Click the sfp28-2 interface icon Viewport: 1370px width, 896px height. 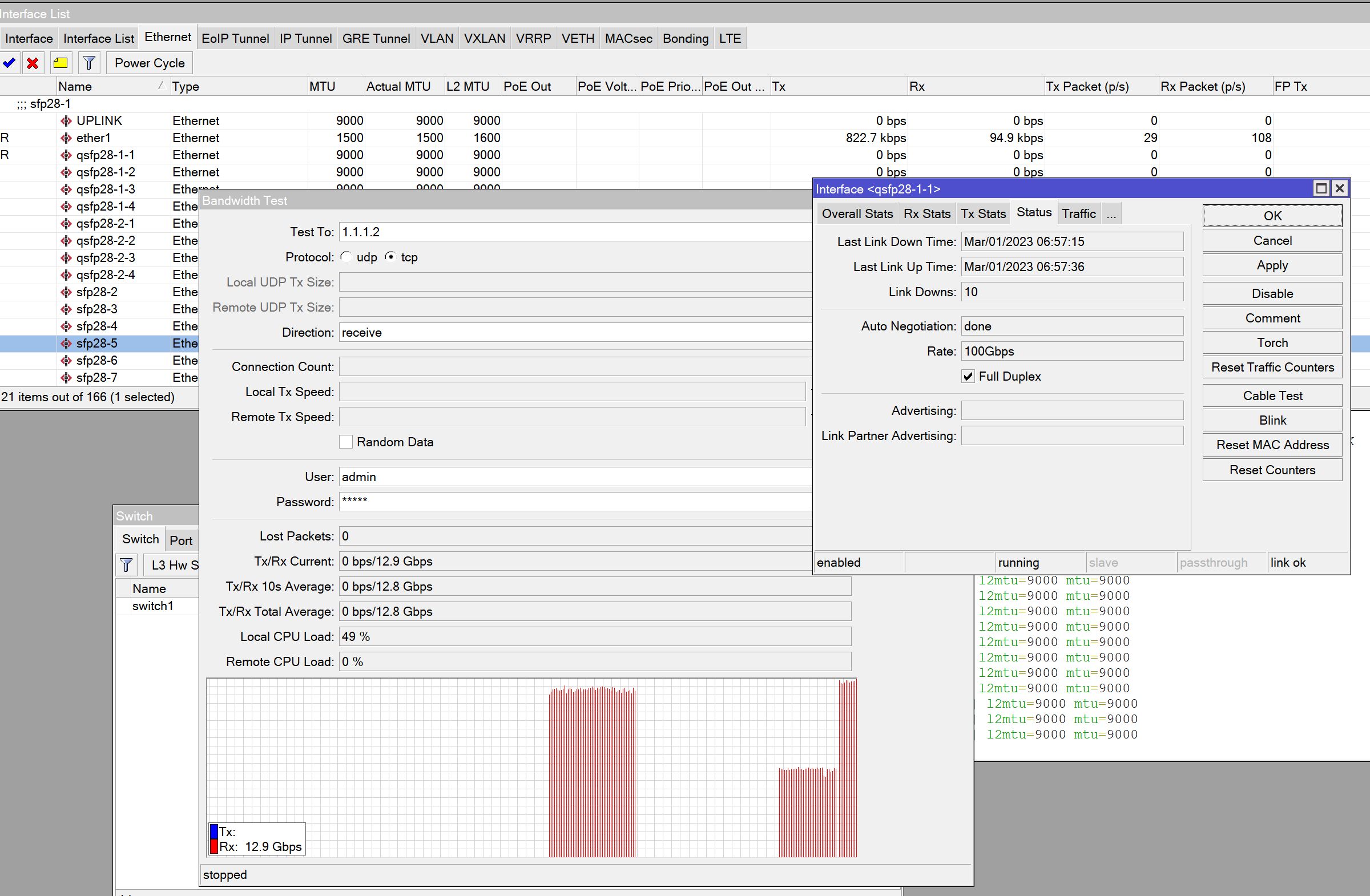(x=66, y=292)
